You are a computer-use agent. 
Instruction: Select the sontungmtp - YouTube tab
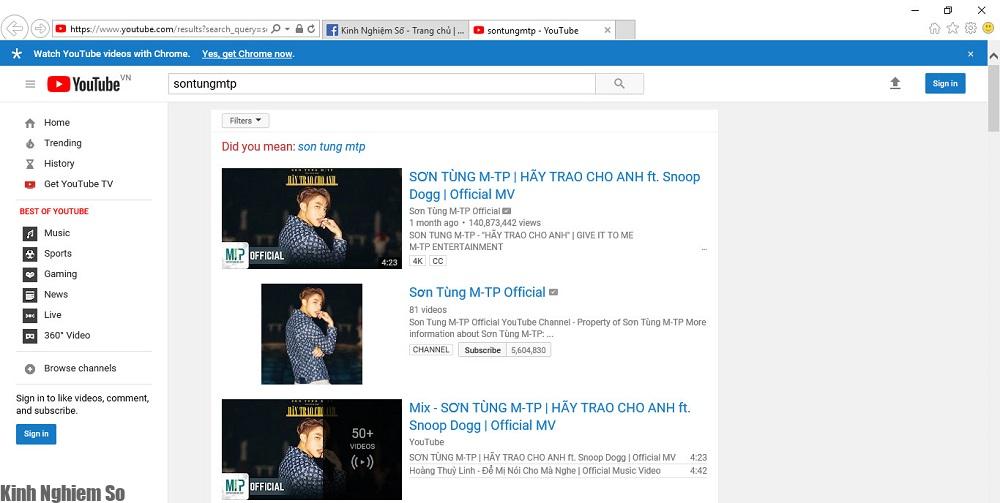click(542, 30)
